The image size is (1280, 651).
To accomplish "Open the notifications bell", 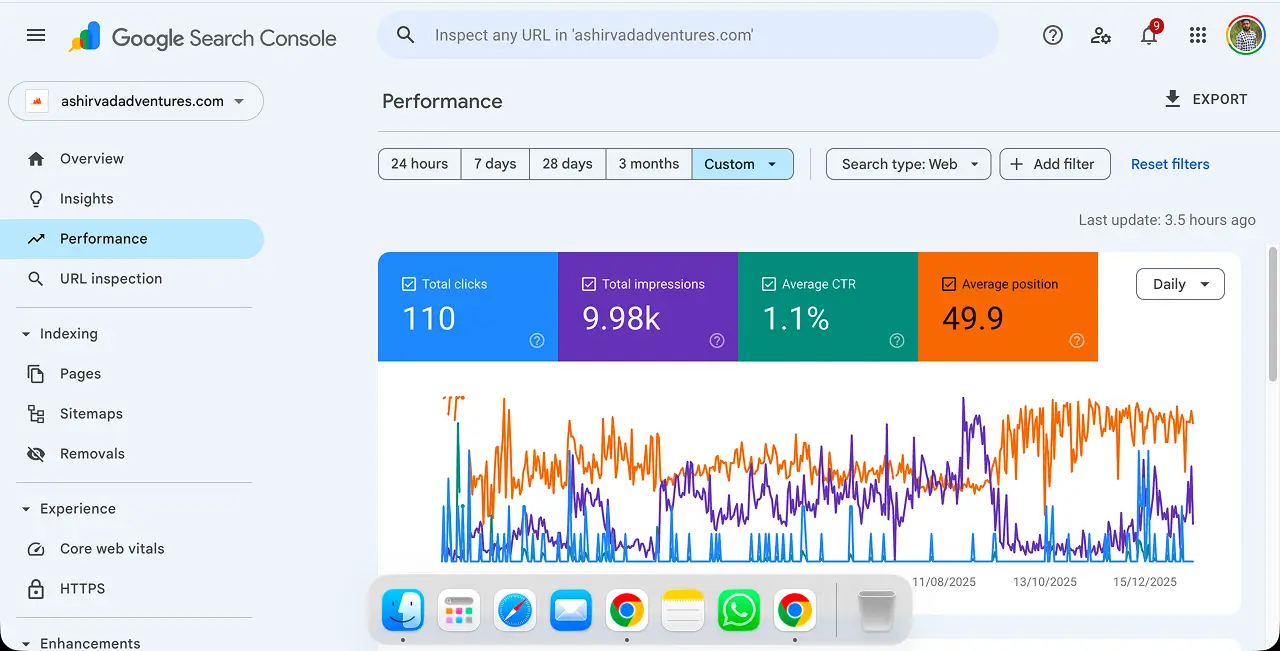I will coord(1149,35).
